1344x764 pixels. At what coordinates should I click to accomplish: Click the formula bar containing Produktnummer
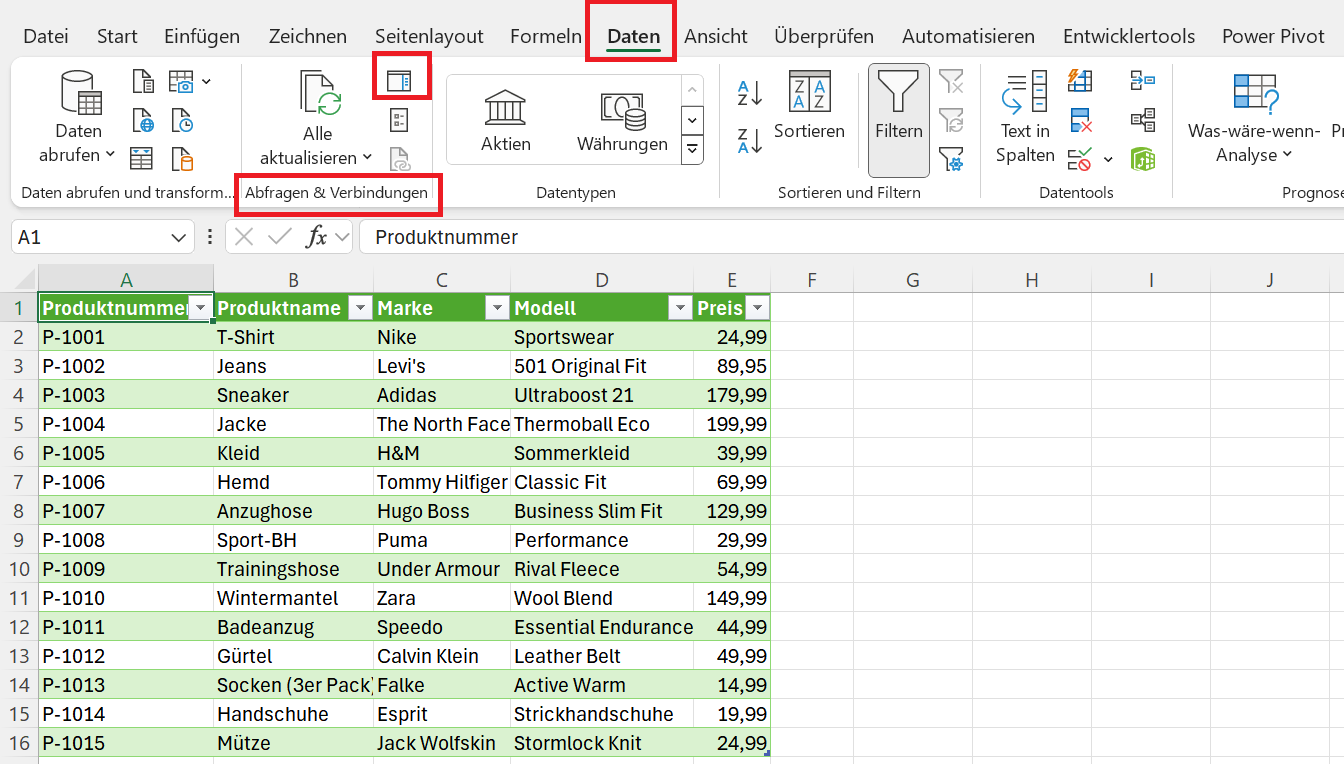[850, 237]
